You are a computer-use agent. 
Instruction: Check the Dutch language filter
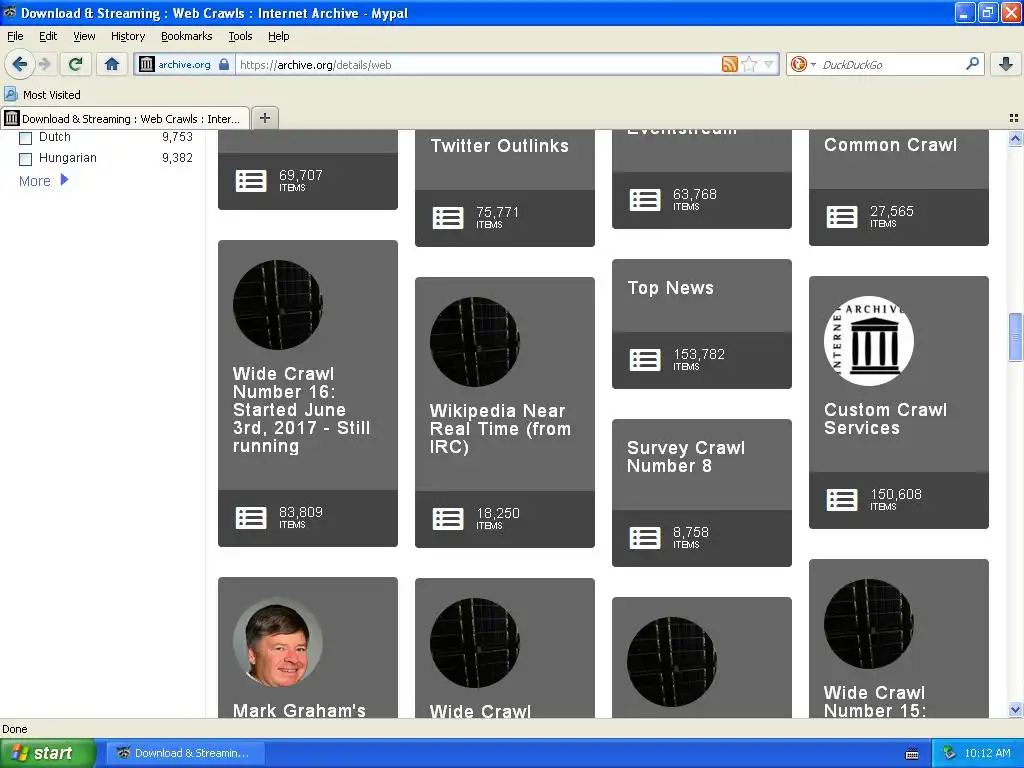[x=25, y=138]
